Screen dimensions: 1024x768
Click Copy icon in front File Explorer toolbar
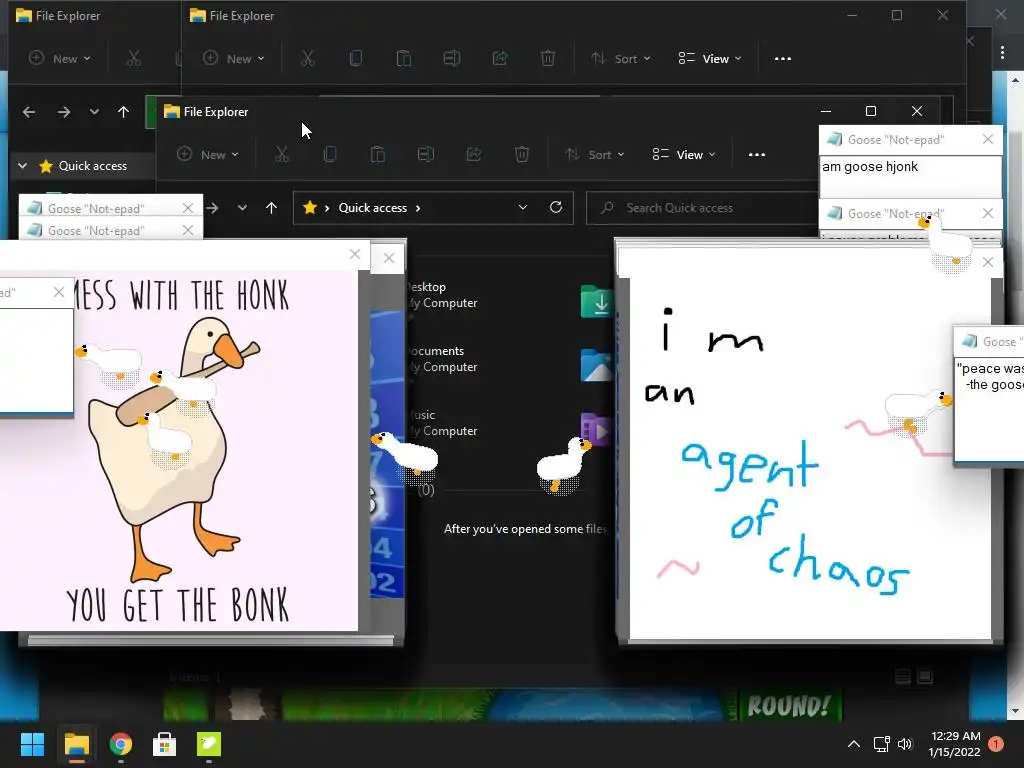(330, 155)
